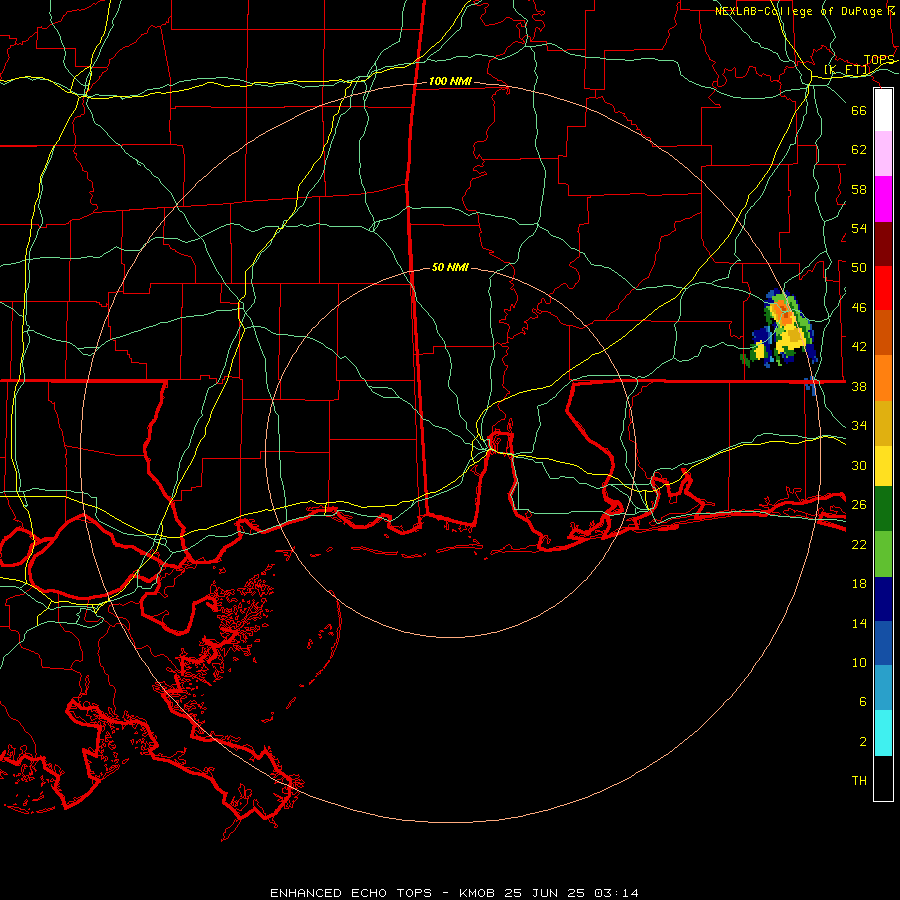Click the '38' legend value
This screenshot has width=900, height=900.
point(859,387)
